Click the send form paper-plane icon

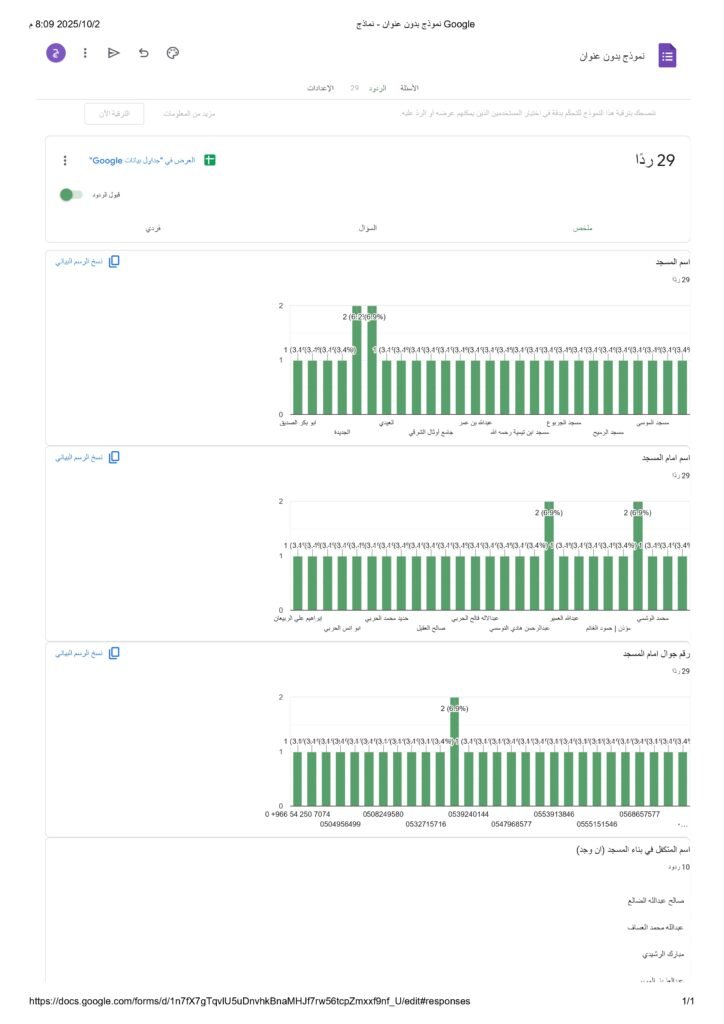(x=114, y=53)
